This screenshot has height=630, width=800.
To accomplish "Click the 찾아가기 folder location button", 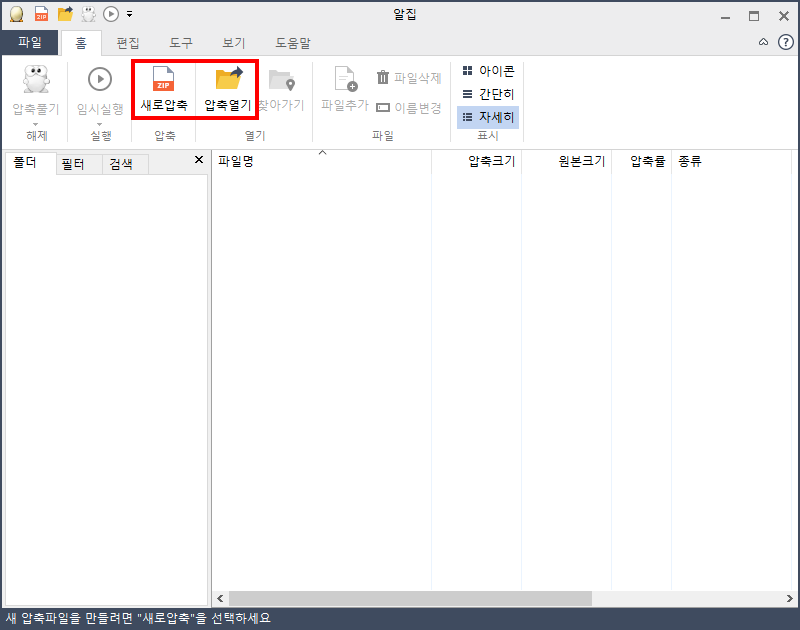I will (281, 90).
